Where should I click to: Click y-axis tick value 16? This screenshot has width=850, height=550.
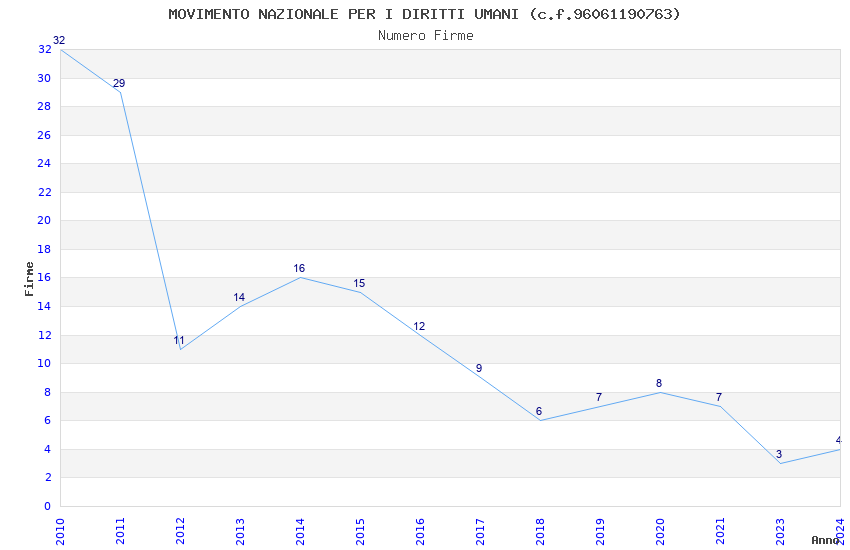click(x=44, y=277)
